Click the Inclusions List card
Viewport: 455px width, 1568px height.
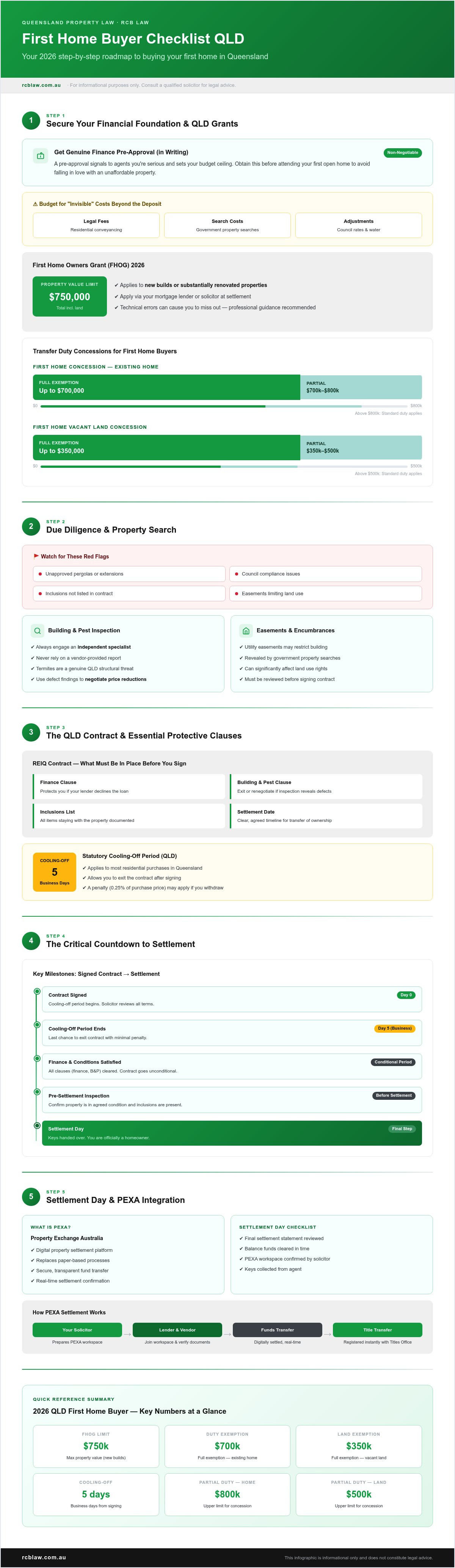click(x=129, y=815)
